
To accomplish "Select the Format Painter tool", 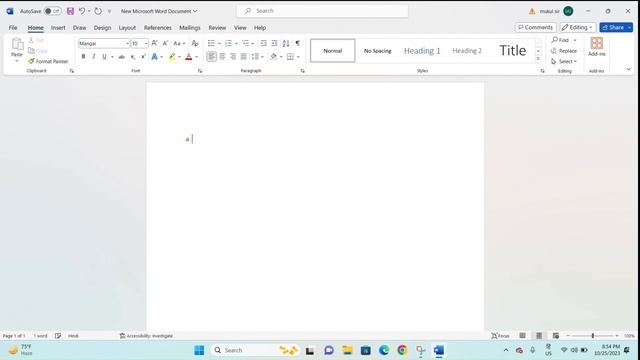I will coord(48,61).
